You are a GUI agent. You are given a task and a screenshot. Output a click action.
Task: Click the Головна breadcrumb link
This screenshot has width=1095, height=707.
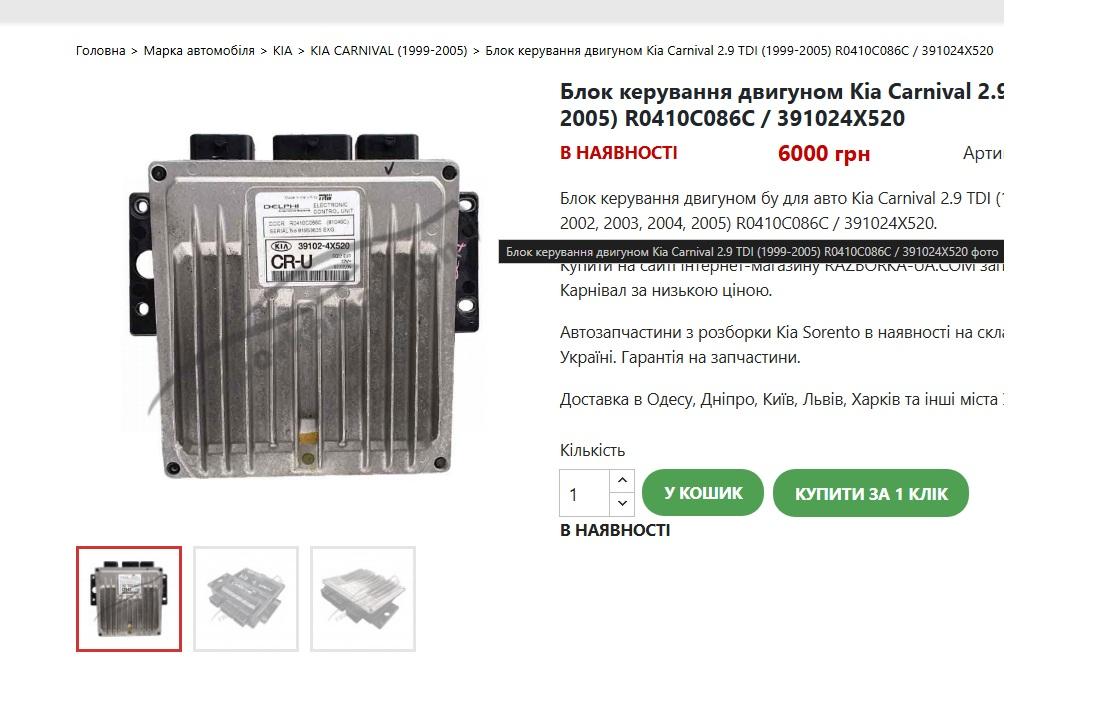click(101, 50)
